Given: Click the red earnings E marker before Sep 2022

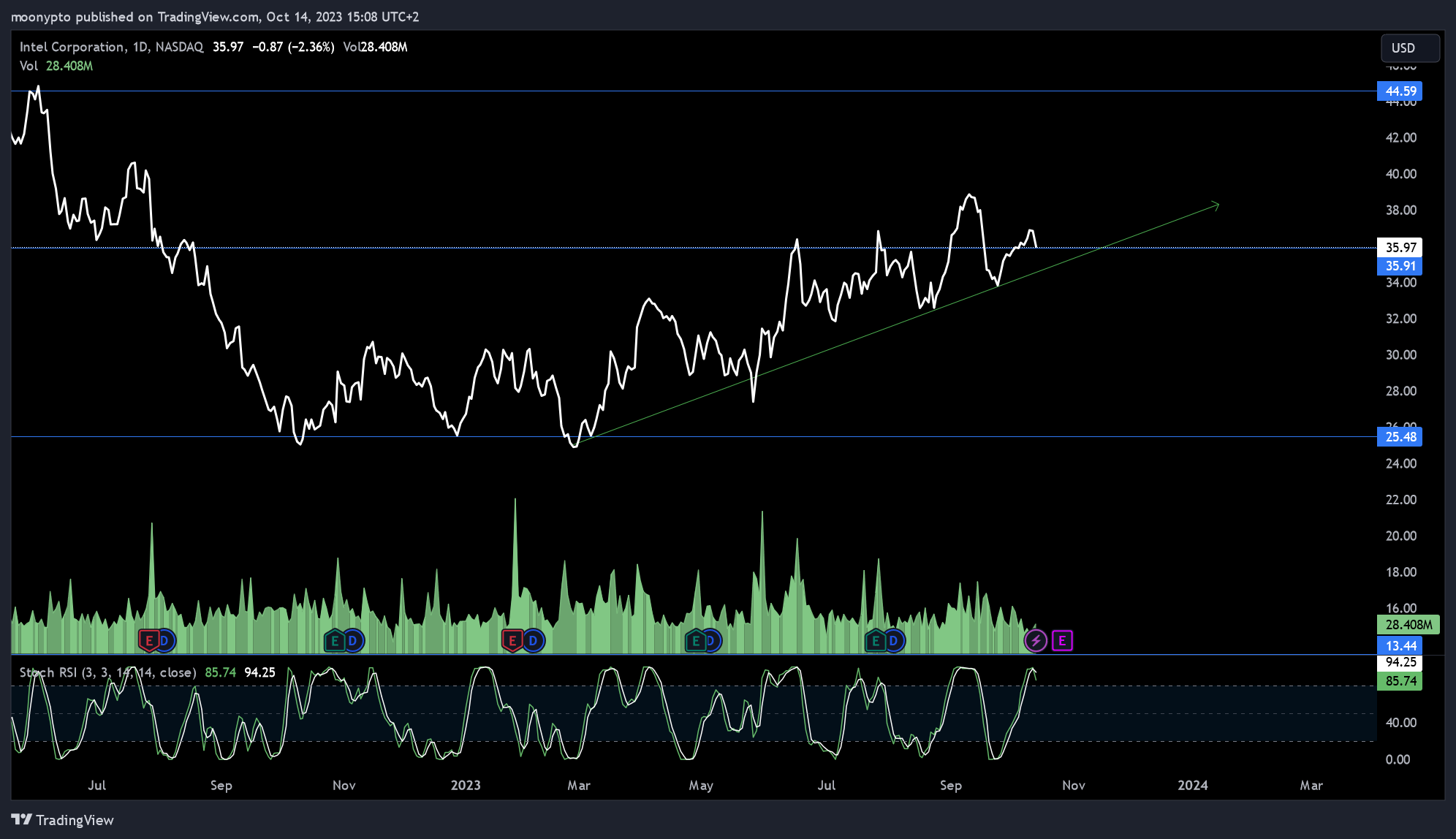Looking at the screenshot, I should pos(149,641).
